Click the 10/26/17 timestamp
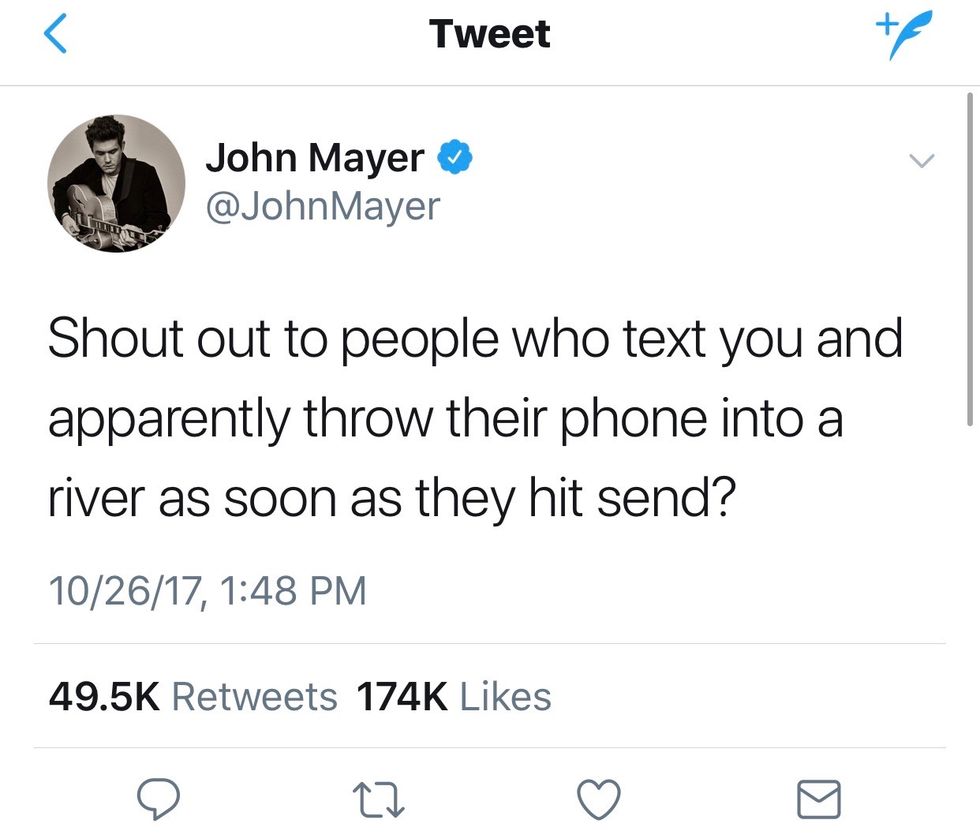The image size is (980, 839). 125,591
